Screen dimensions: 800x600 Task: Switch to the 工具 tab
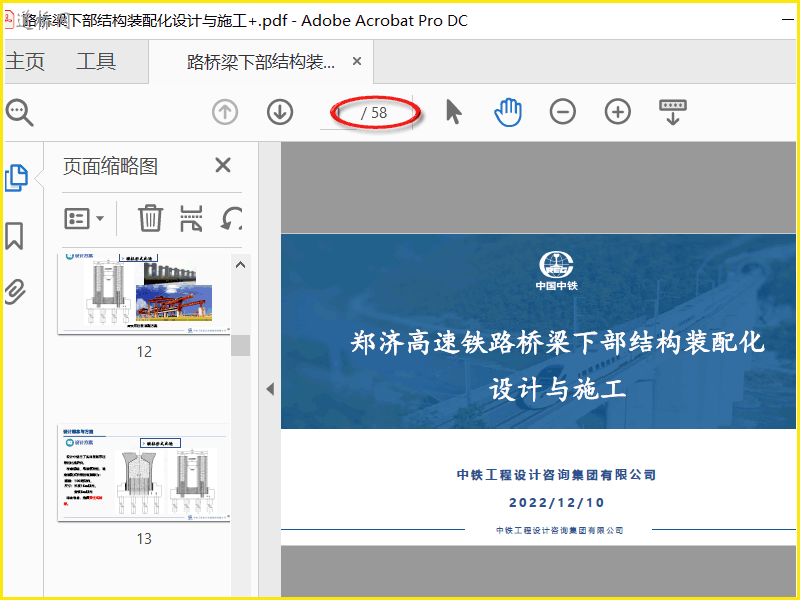(x=96, y=62)
